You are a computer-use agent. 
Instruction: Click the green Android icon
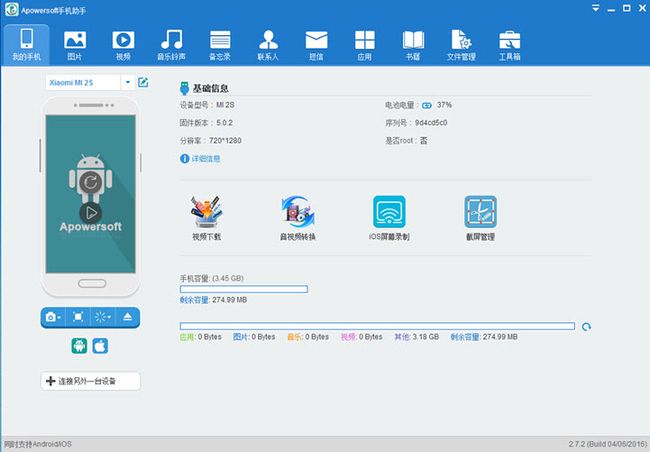tap(79, 346)
